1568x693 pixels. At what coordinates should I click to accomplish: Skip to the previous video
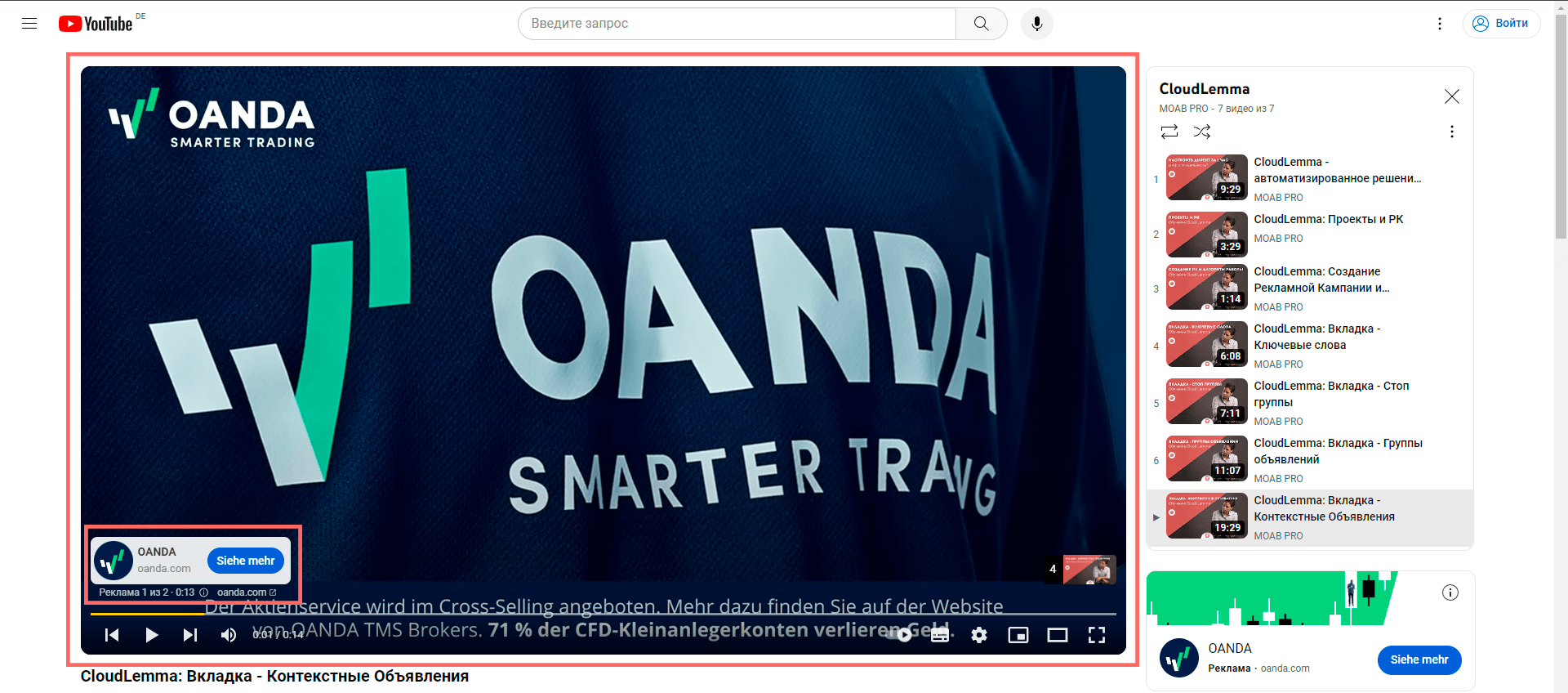pos(113,635)
